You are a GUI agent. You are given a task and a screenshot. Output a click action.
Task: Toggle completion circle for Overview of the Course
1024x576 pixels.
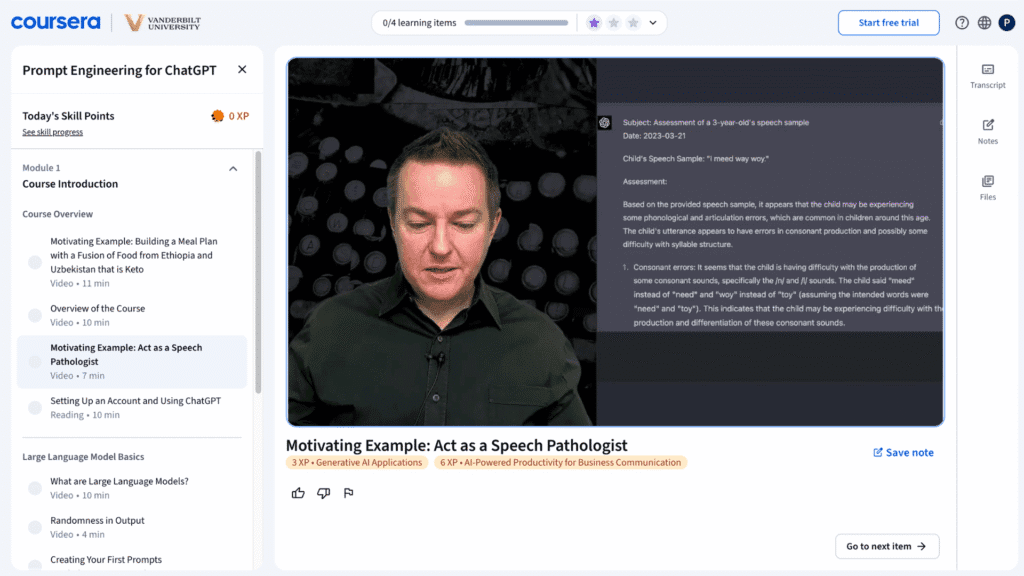pos(35,315)
